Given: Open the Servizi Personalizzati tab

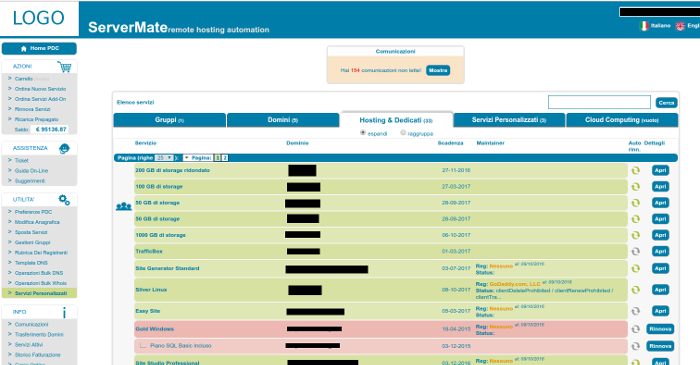Looking at the screenshot, I should 509,120.
